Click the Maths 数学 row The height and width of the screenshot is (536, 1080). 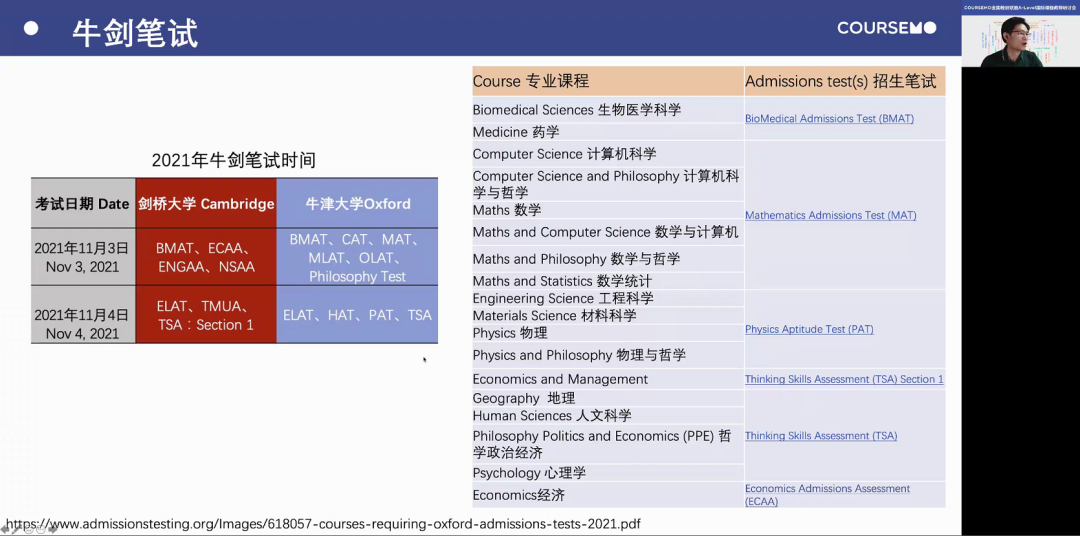[608, 210]
